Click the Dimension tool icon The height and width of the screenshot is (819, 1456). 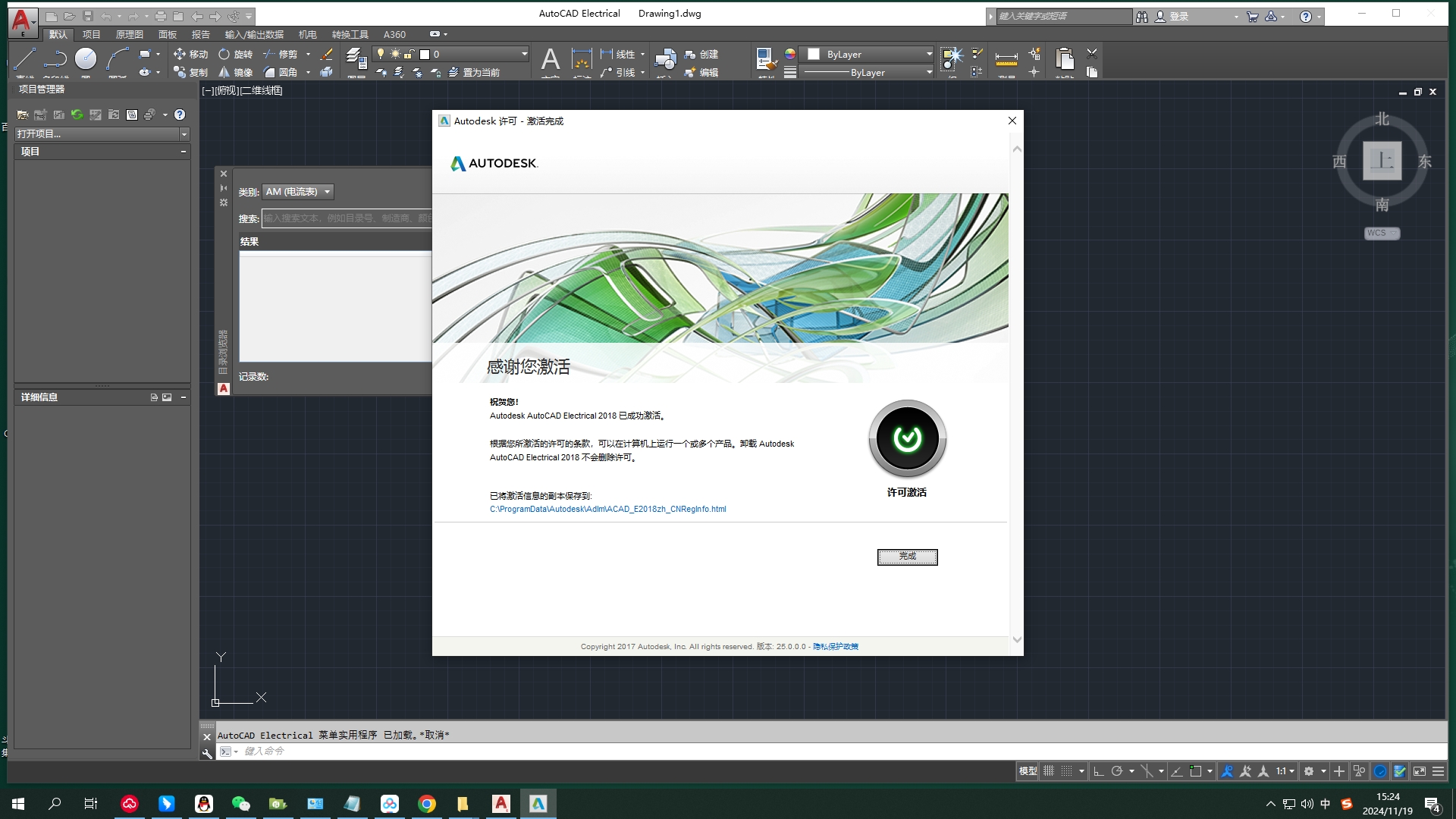tap(582, 58)
